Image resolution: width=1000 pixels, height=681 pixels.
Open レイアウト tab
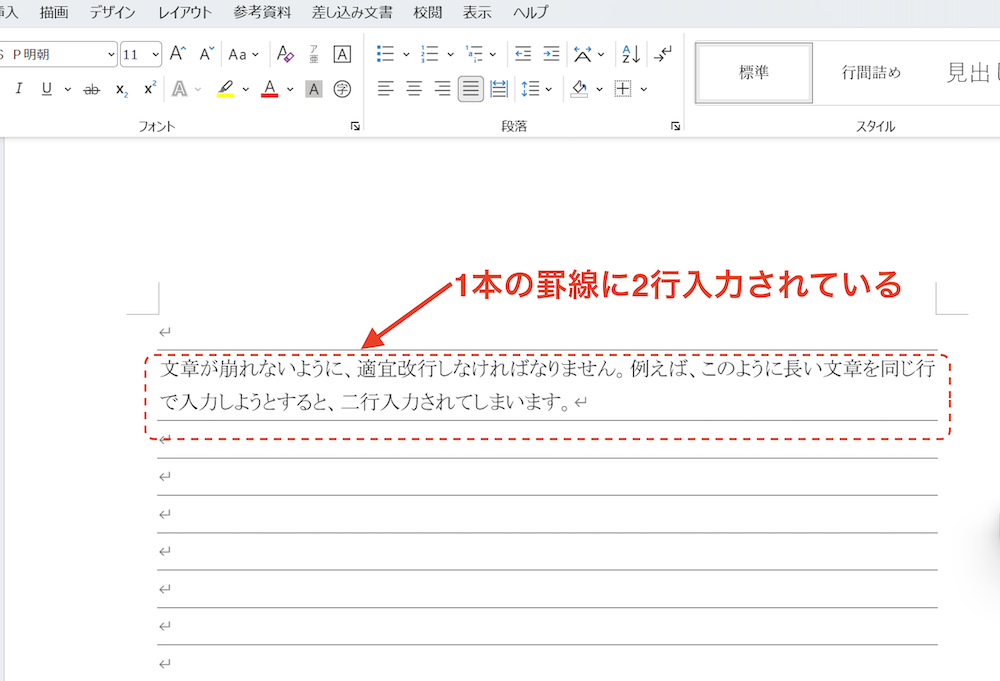pyautogui.click(x=184, y=12)
